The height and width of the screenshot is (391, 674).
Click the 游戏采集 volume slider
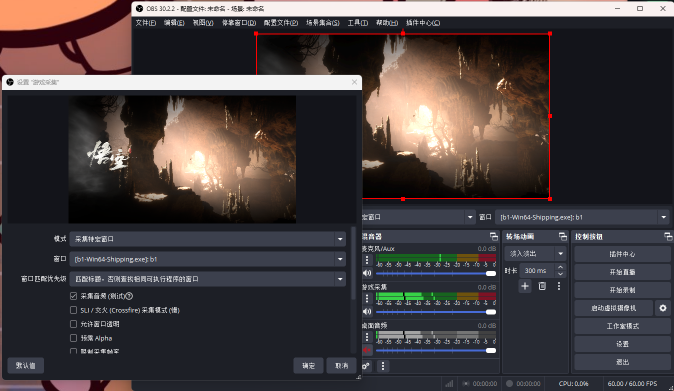pyautogui.click(x=436, y=312)
